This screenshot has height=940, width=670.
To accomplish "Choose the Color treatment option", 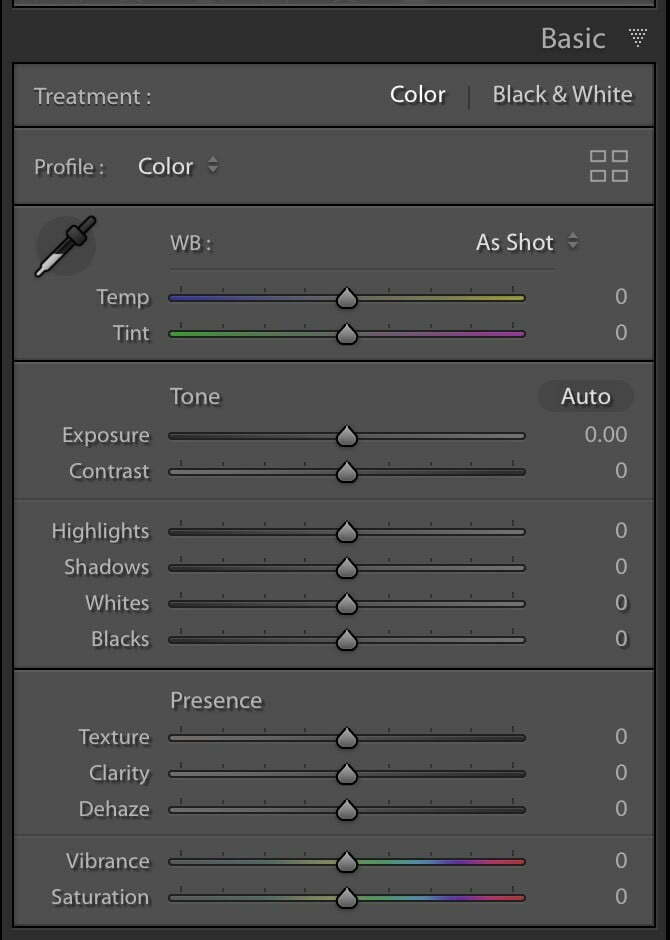I will pos(418,94).
